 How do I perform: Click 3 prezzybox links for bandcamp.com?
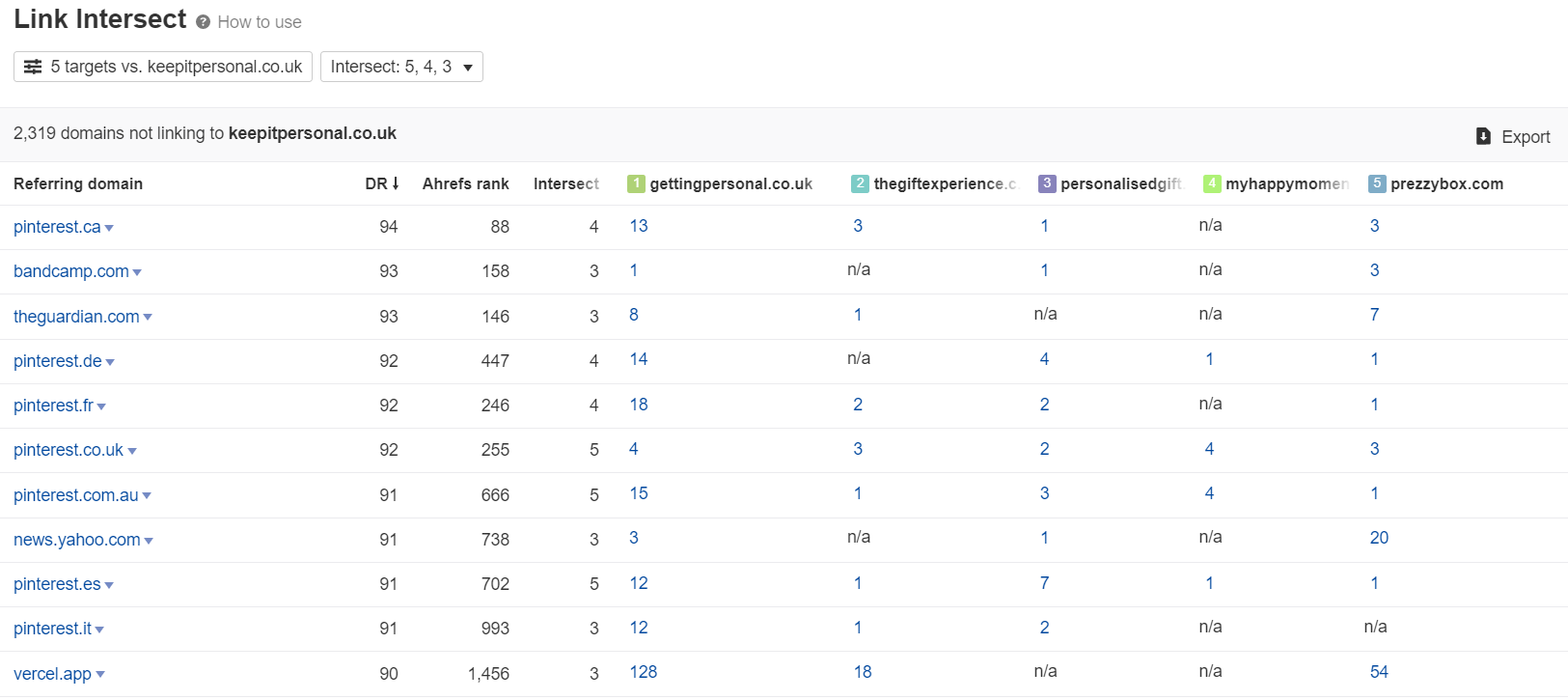(1375, 270)
